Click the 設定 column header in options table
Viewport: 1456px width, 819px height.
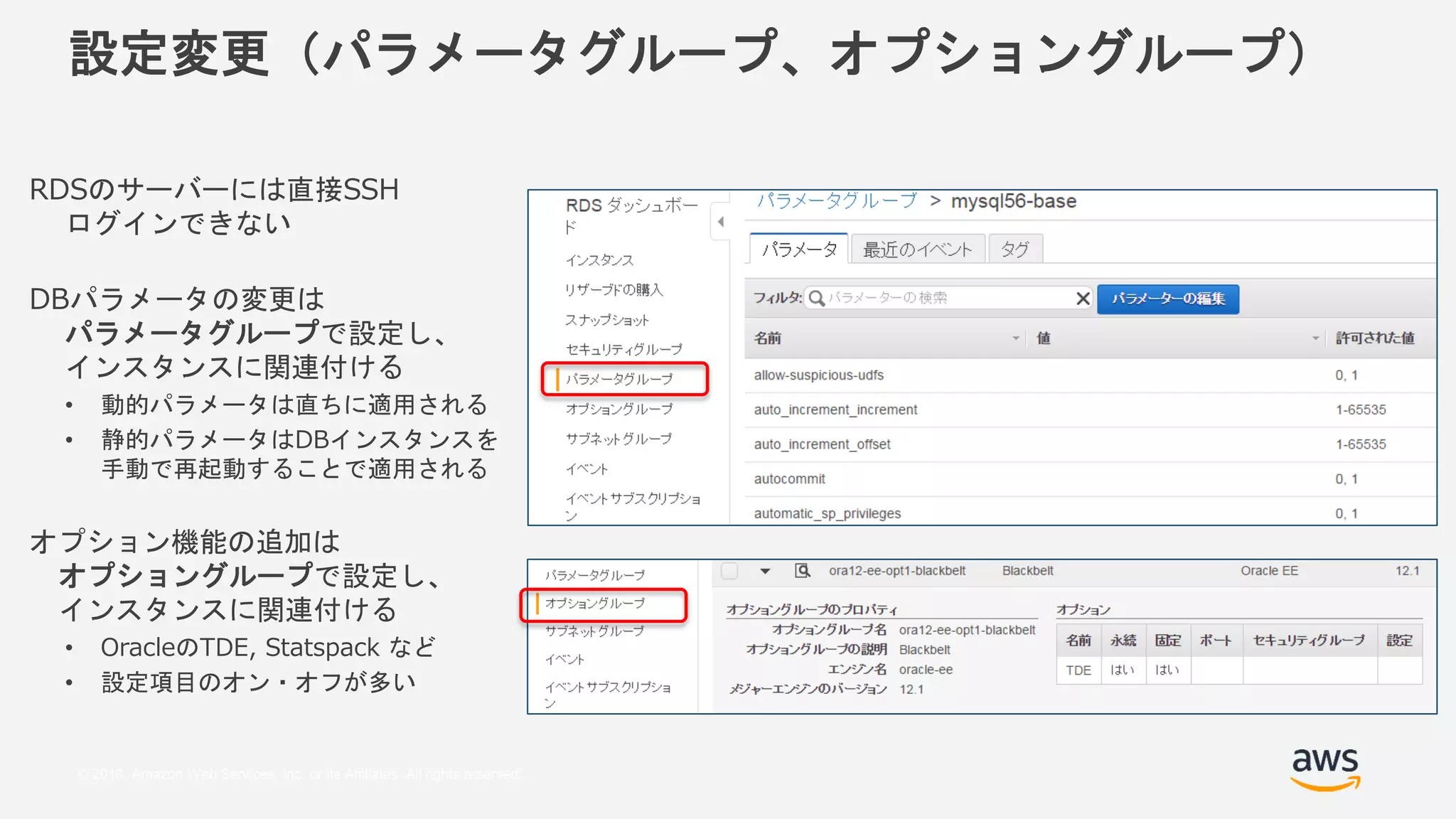point(1399,641)
